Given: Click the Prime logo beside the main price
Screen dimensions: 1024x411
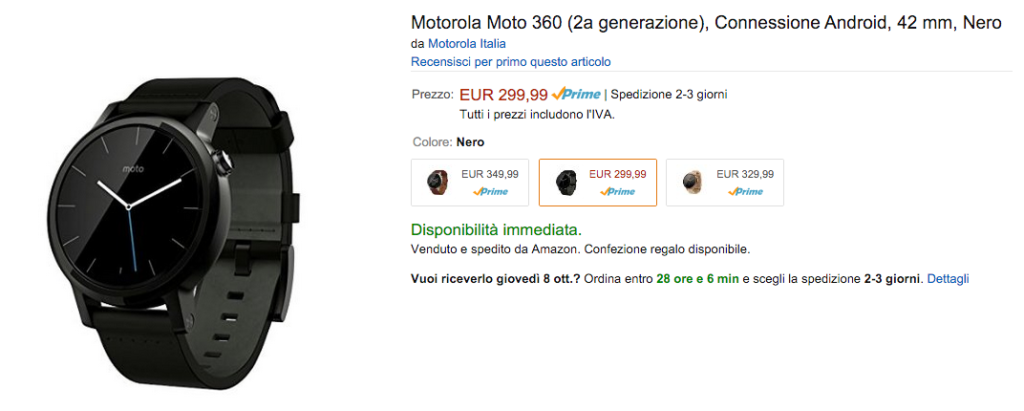Looking at the screenshot, I should click(577, 95).
